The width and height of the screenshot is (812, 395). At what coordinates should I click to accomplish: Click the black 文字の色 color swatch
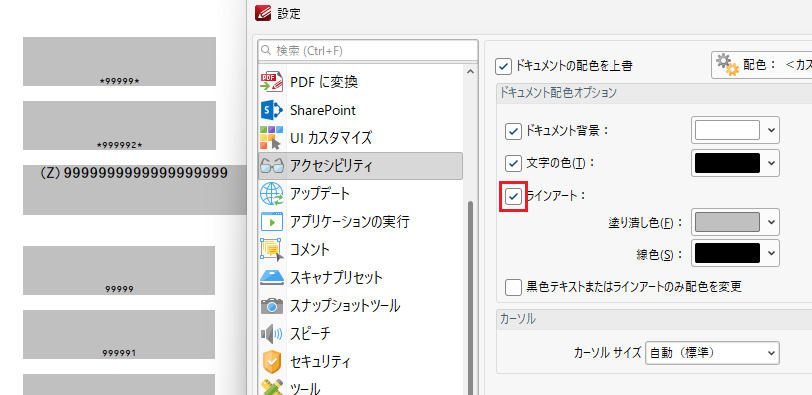click(x=727, y=163)
